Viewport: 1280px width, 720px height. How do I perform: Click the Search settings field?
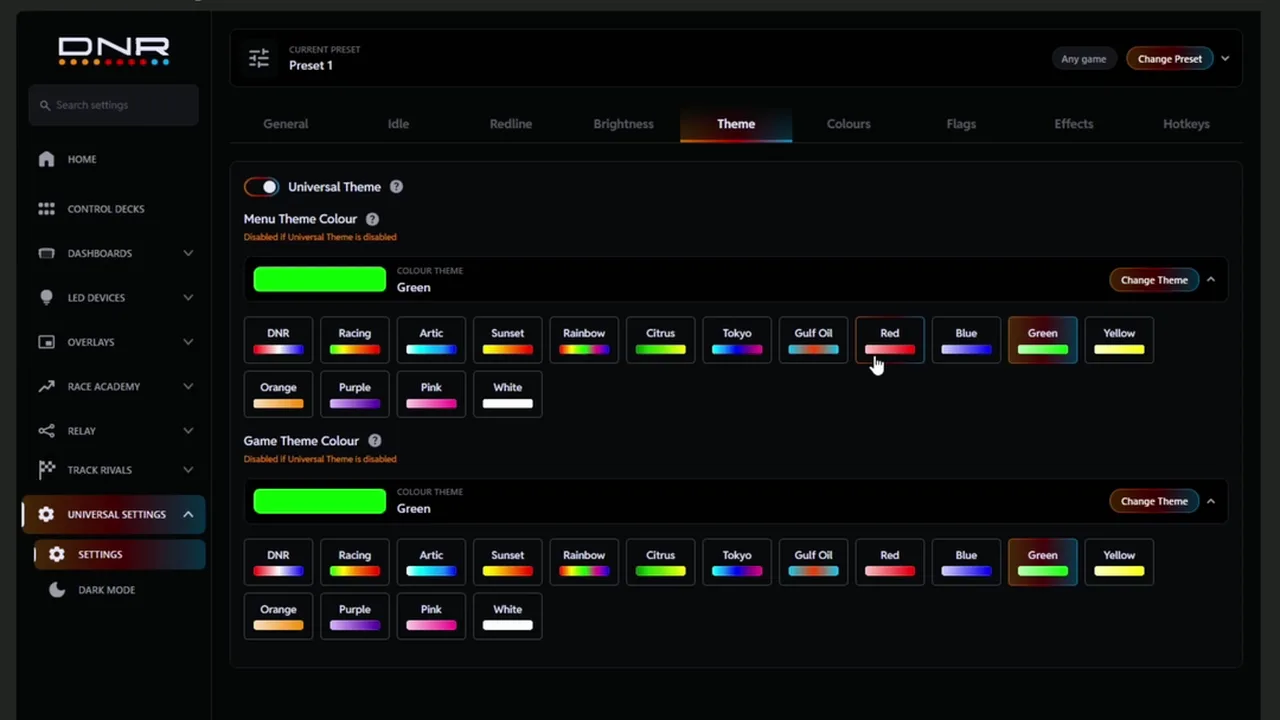114,105
